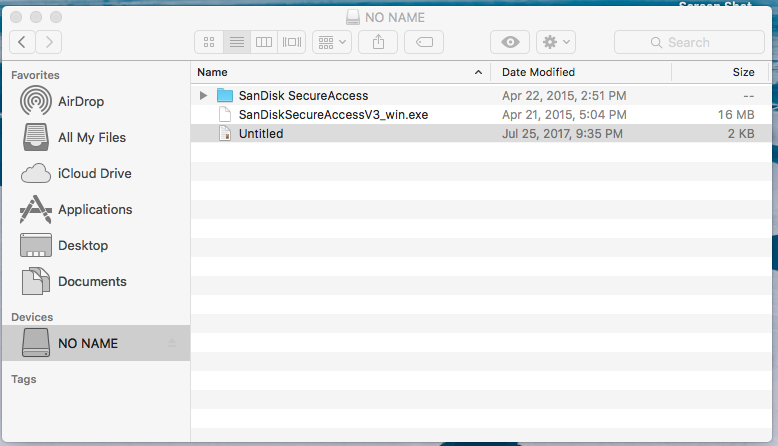This screenshot has width=778, height=446.
Task: Switch to Cover Flow view
Action: pyautogui.click(x=292, y=42)
